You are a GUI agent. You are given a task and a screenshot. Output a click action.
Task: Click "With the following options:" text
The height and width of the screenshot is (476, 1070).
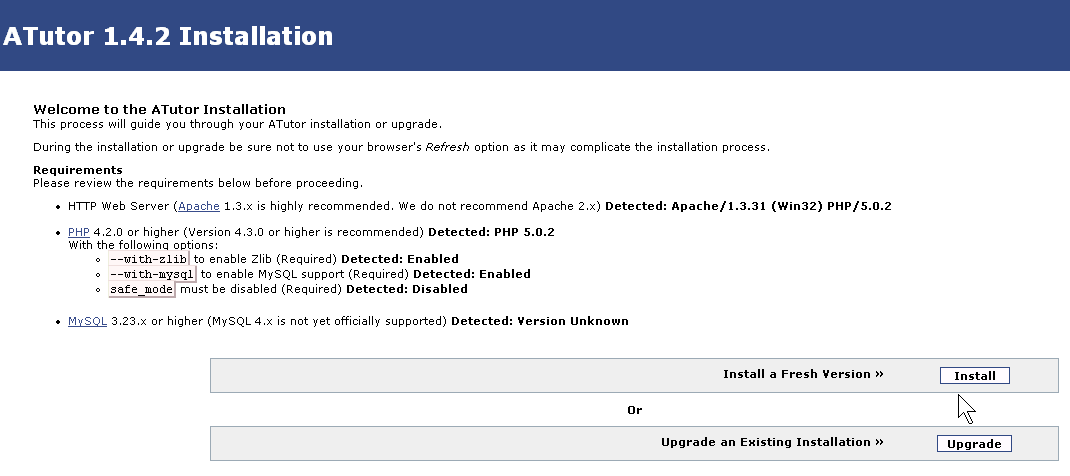pyautogui.click(x=143, y=245)
